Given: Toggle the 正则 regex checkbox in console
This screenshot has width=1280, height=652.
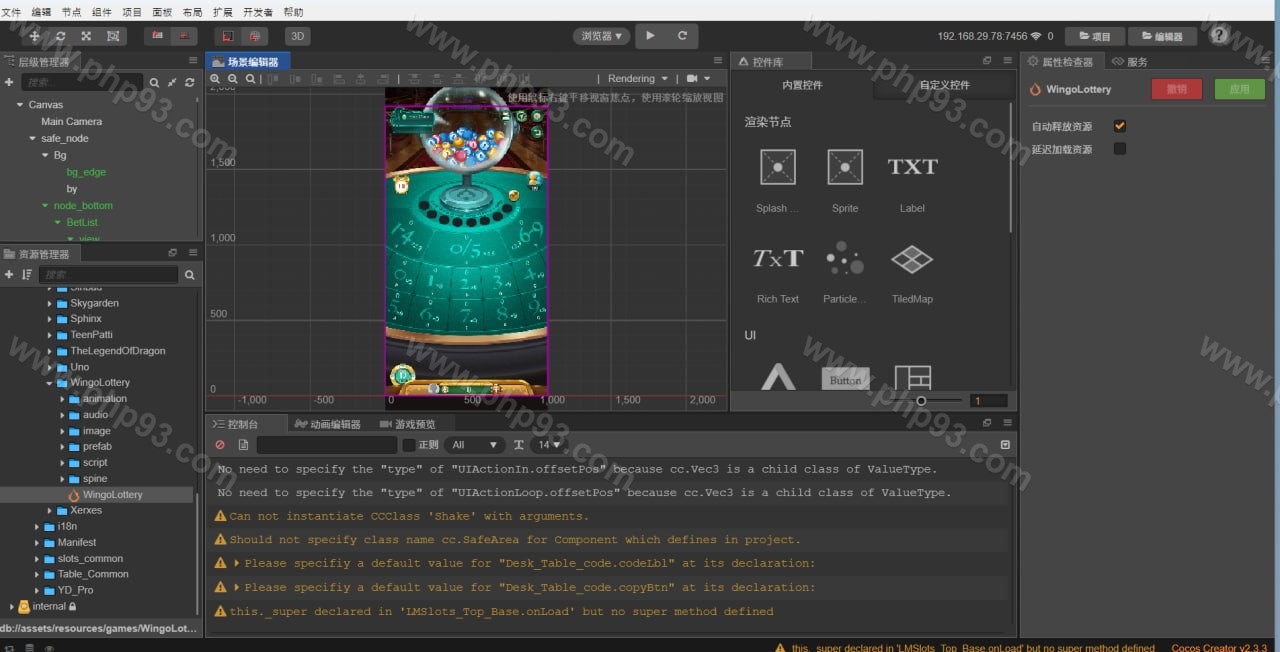Looking at the screenshot, I should (408, 445).
